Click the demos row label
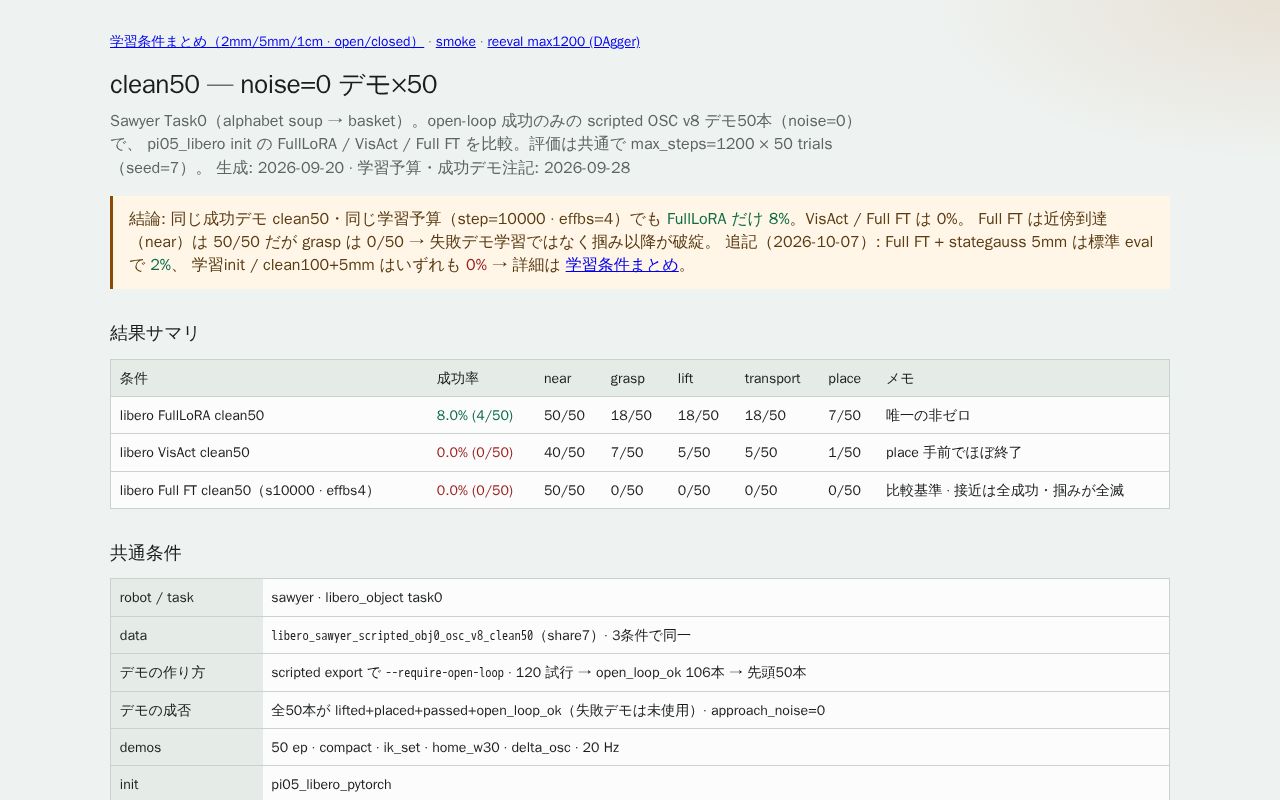The image size is (1280, 800). click(141, 747)
